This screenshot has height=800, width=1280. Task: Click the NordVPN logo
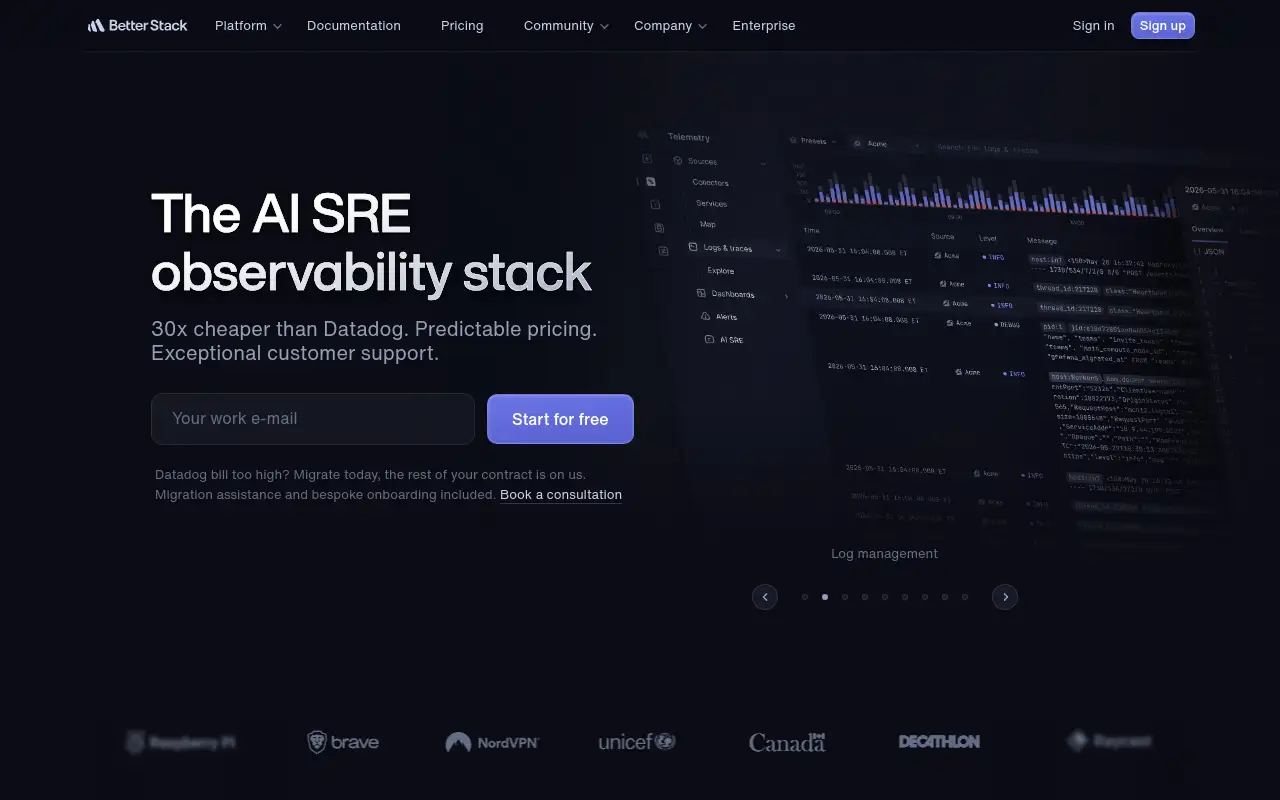point(492,742)
